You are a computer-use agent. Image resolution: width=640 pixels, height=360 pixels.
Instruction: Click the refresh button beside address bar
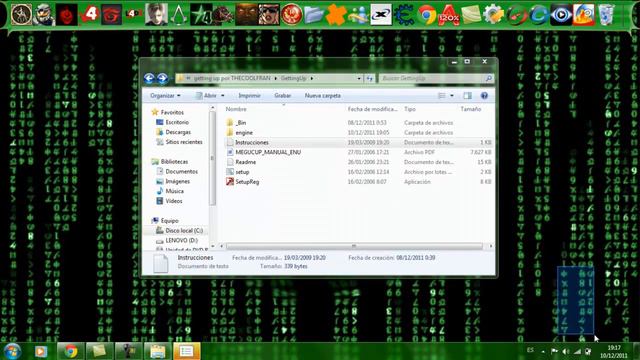(x=370, y=78)
